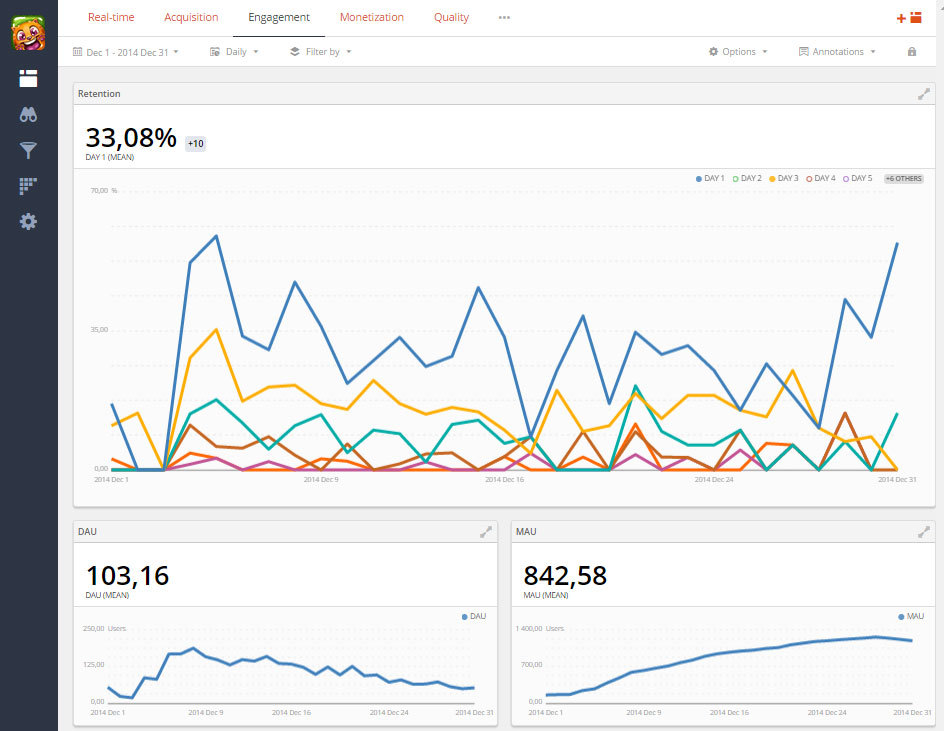Expand the DAU widget fullscreen
Screen dimensions: 944x731
[485, 532]
